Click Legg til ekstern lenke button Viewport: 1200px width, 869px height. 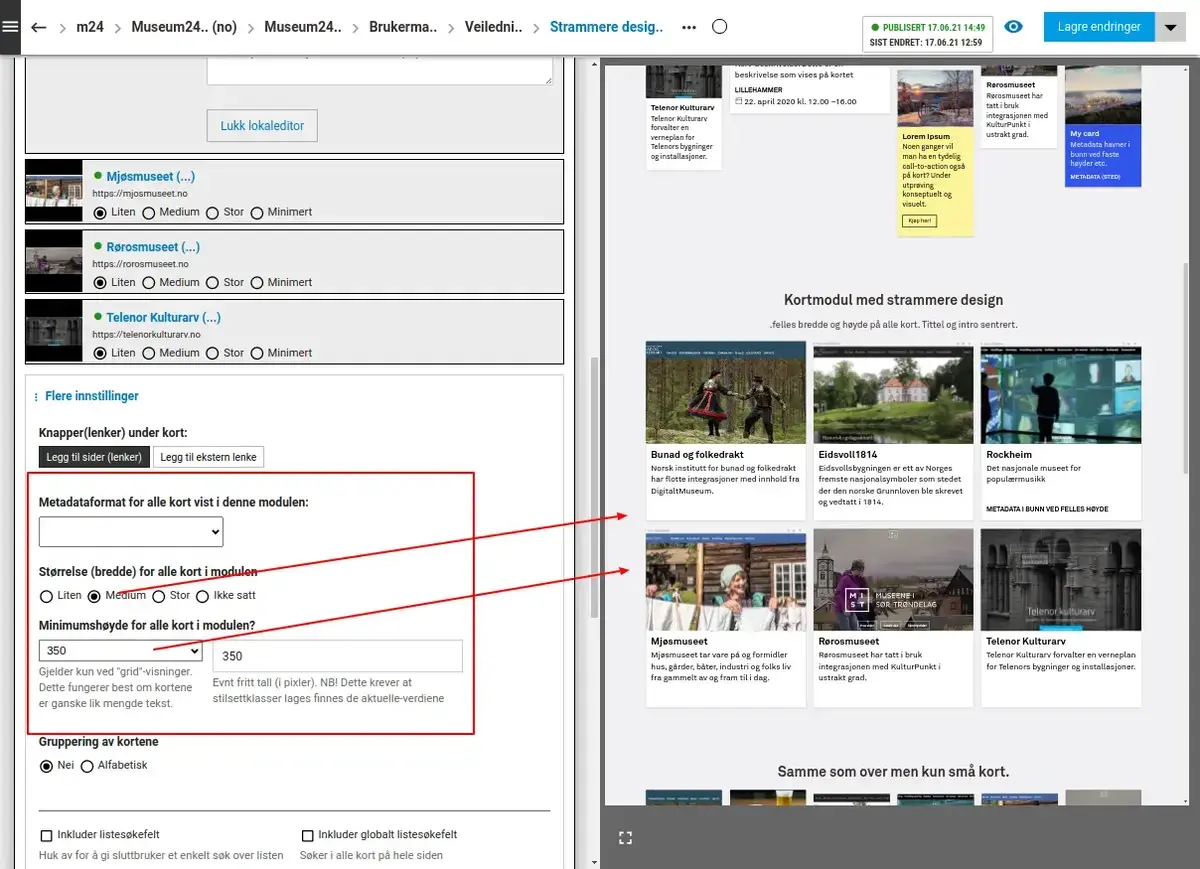(209, 457)
